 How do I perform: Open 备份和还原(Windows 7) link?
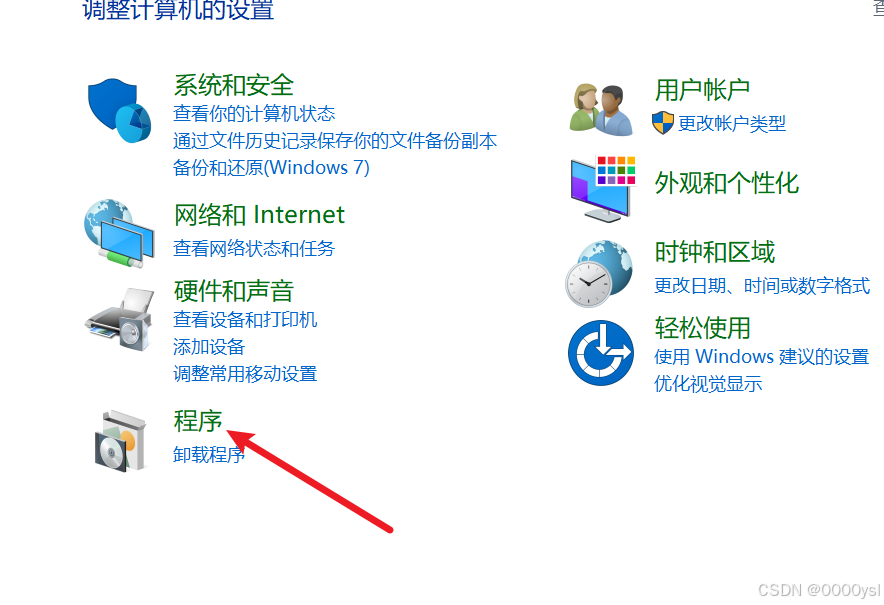[x=271, y=167]
